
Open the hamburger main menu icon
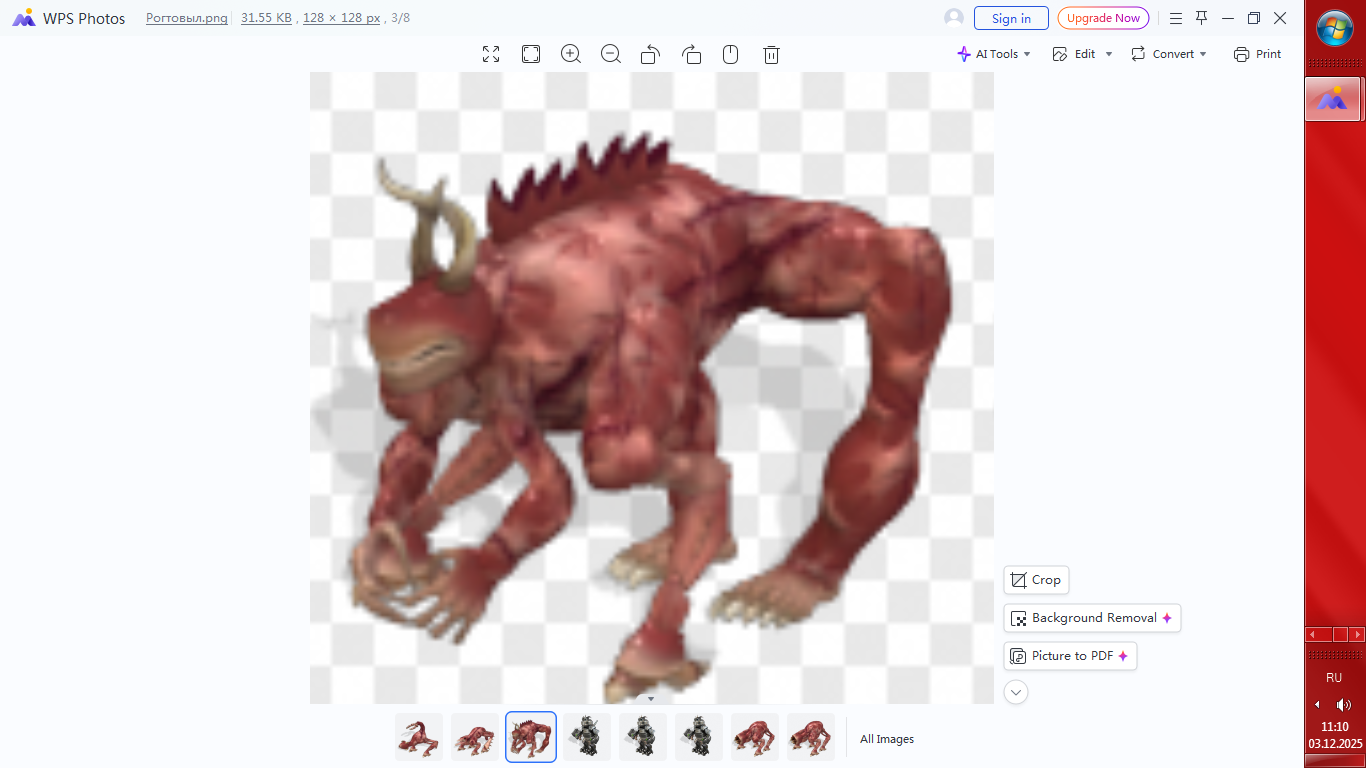(1176, 18)
